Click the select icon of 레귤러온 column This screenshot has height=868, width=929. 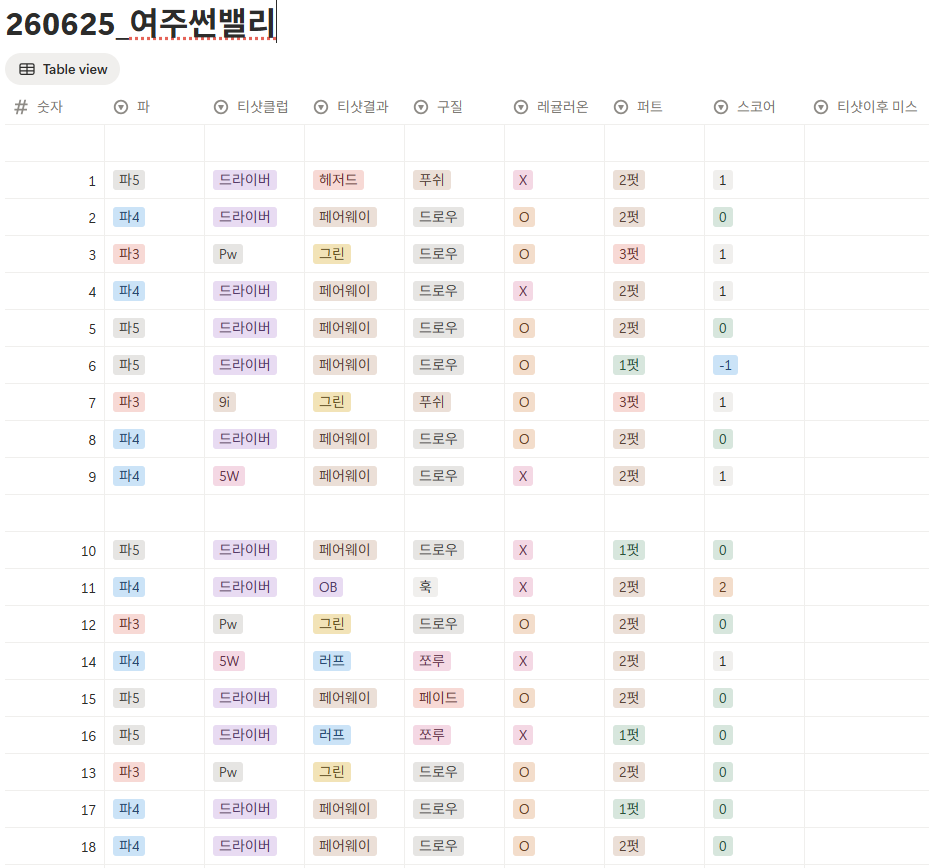tap(521, 107)
